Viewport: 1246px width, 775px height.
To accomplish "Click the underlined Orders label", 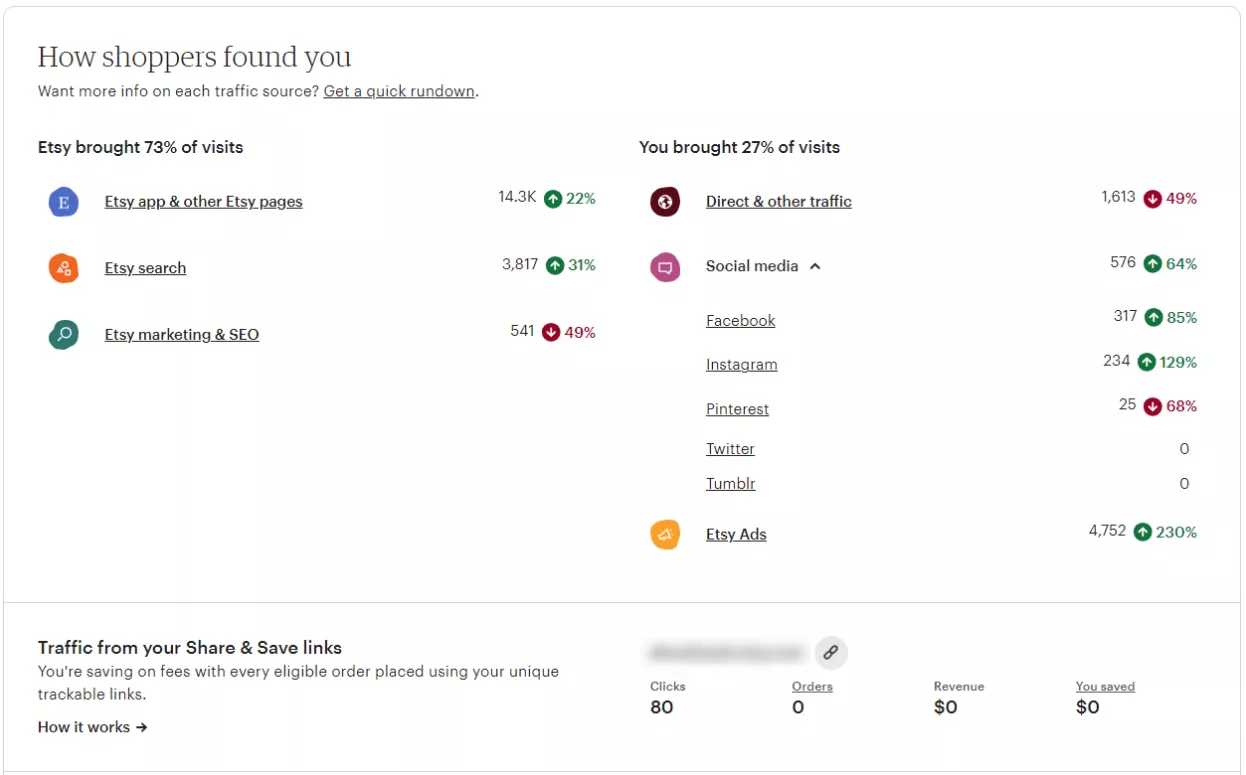I will (x=812, y=686).
